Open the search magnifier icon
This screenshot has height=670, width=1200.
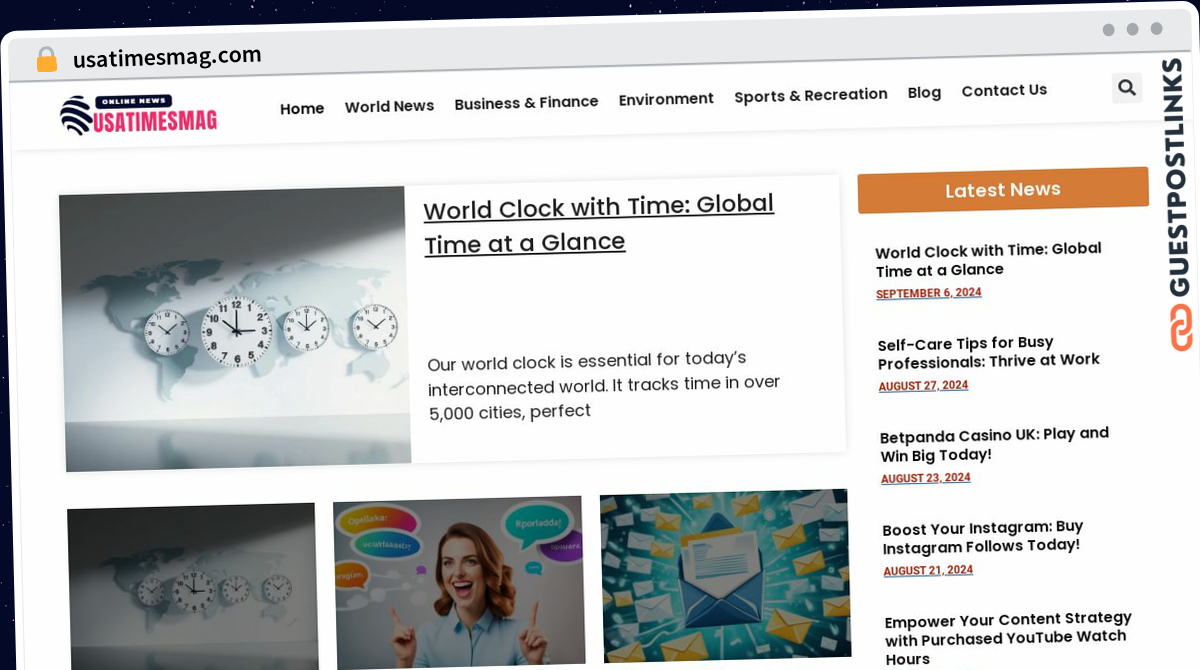(1127, 88)
